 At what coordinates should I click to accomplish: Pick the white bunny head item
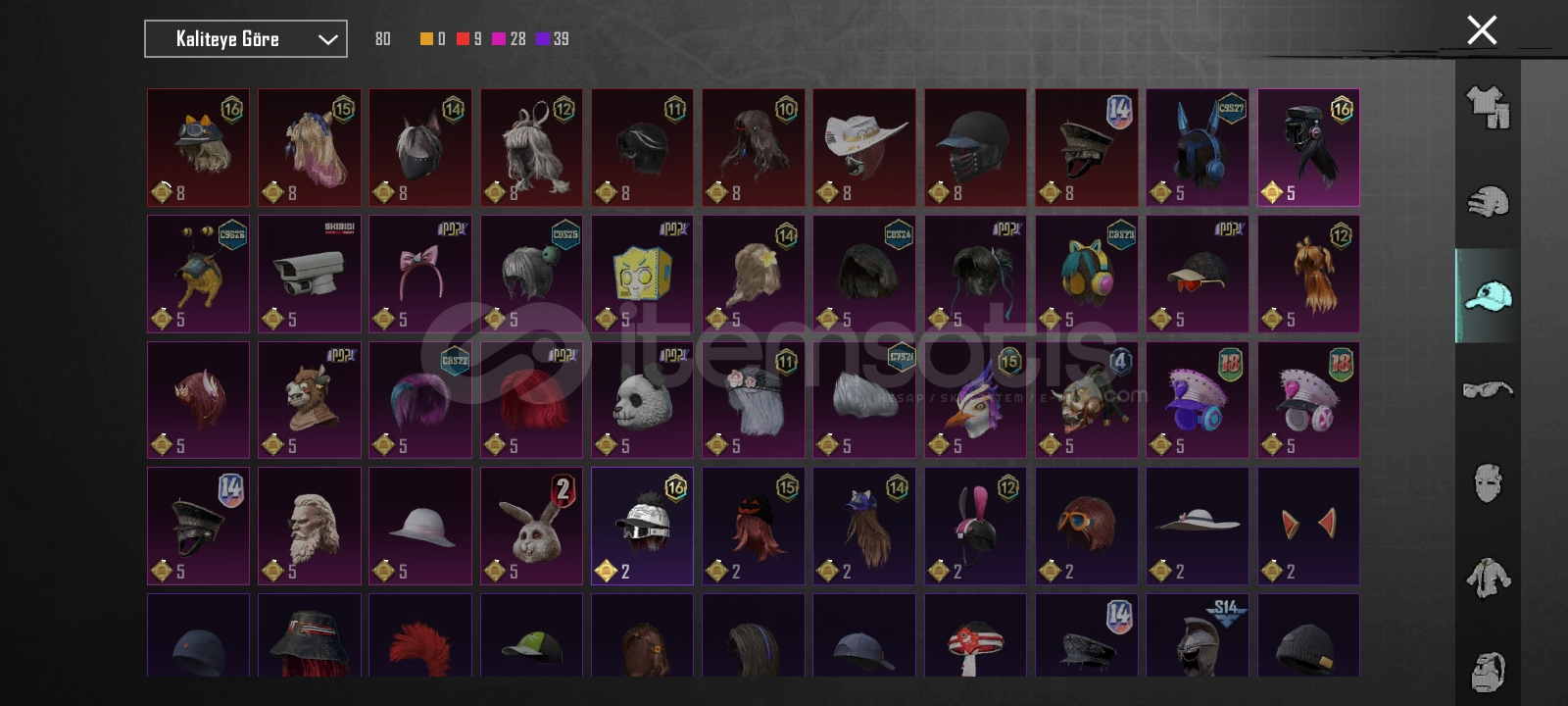click(x=531, y=526)
